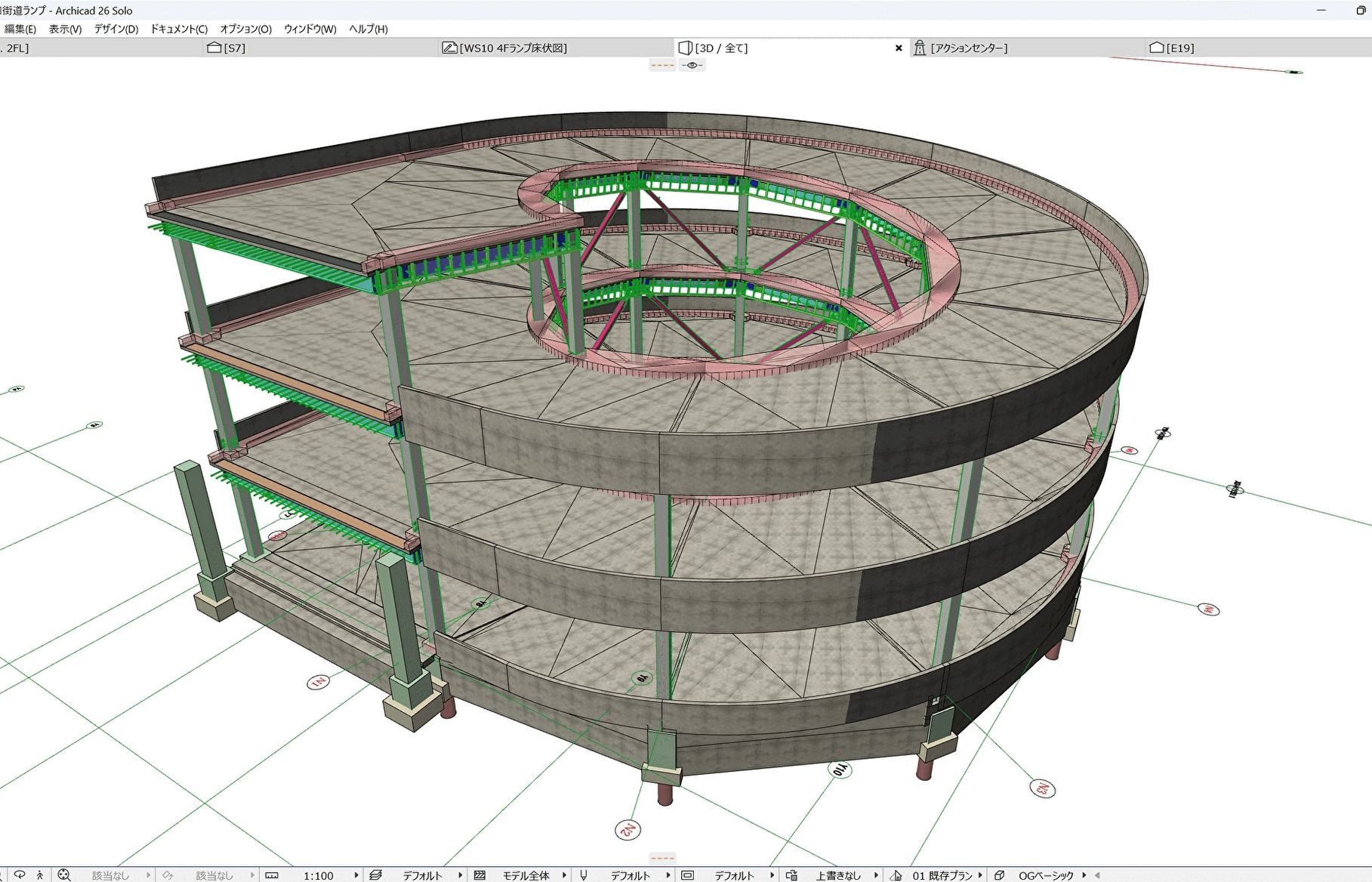This screenshot has width=1372, height=882.
Task: Close the 3D / 全て tab
Action: [x=899, y=48]
